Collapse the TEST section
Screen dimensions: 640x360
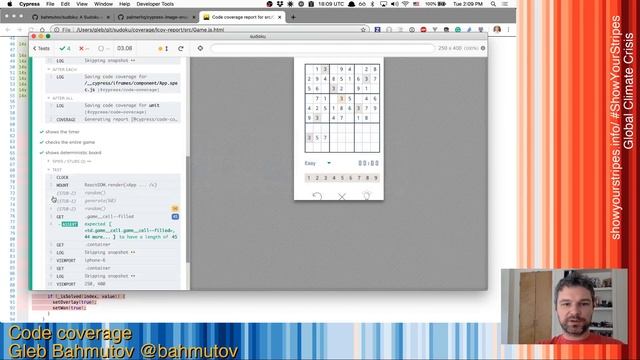pos(55,169)
